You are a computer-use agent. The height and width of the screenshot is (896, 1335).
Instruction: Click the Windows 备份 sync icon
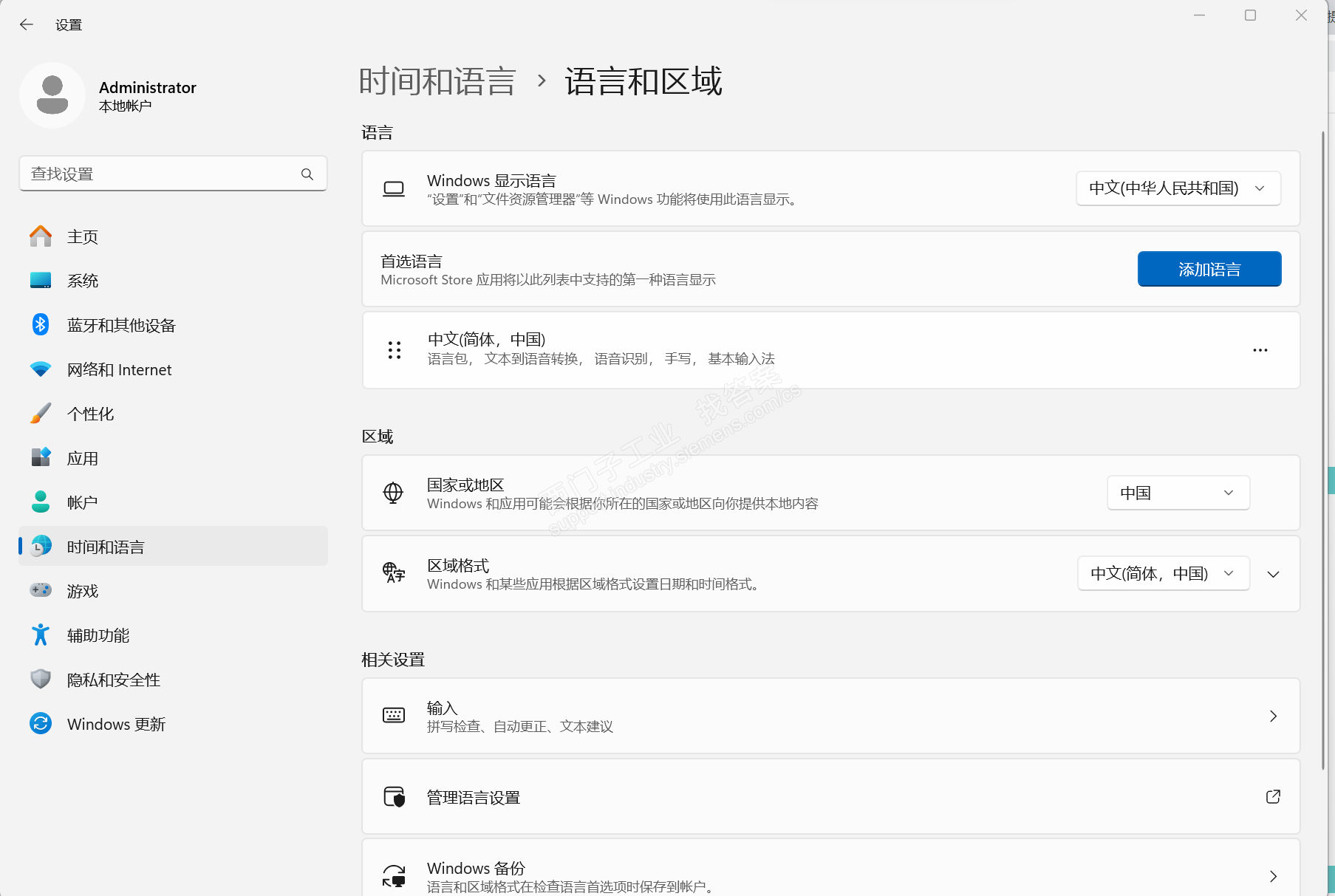click(394, 877)
